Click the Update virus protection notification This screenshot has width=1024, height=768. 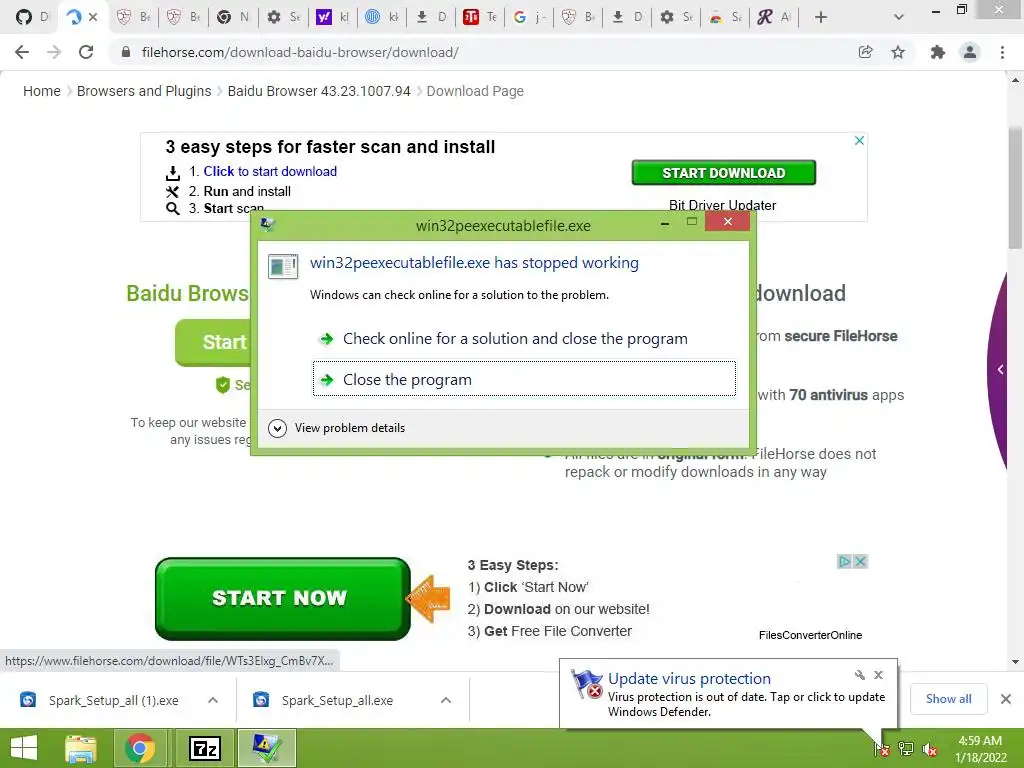(728, 694)
